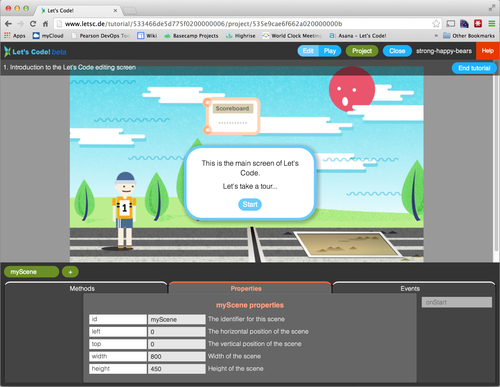Open Apps bookmarks shortcut

[15, 36]
